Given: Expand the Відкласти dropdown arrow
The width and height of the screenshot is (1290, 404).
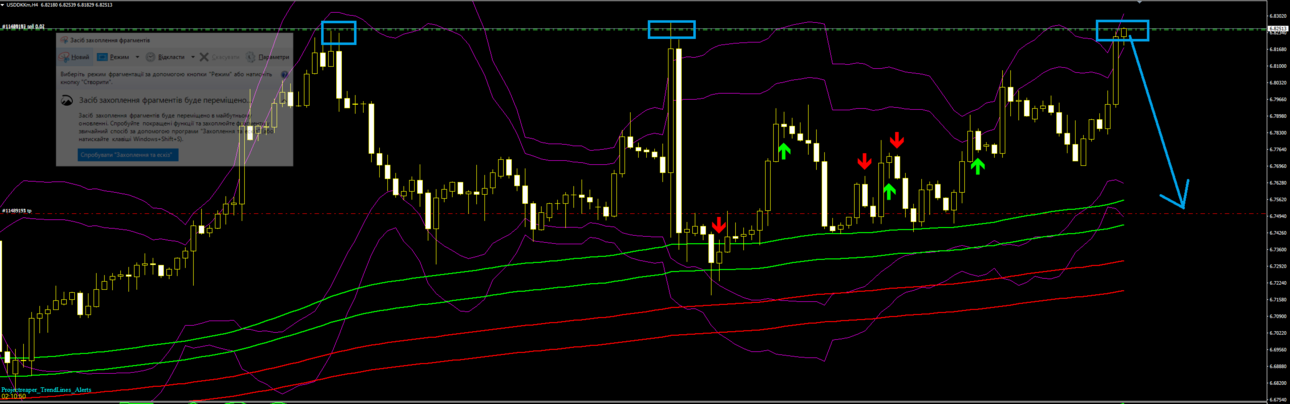Looking at the screenshot, I should tap(193, 57).
